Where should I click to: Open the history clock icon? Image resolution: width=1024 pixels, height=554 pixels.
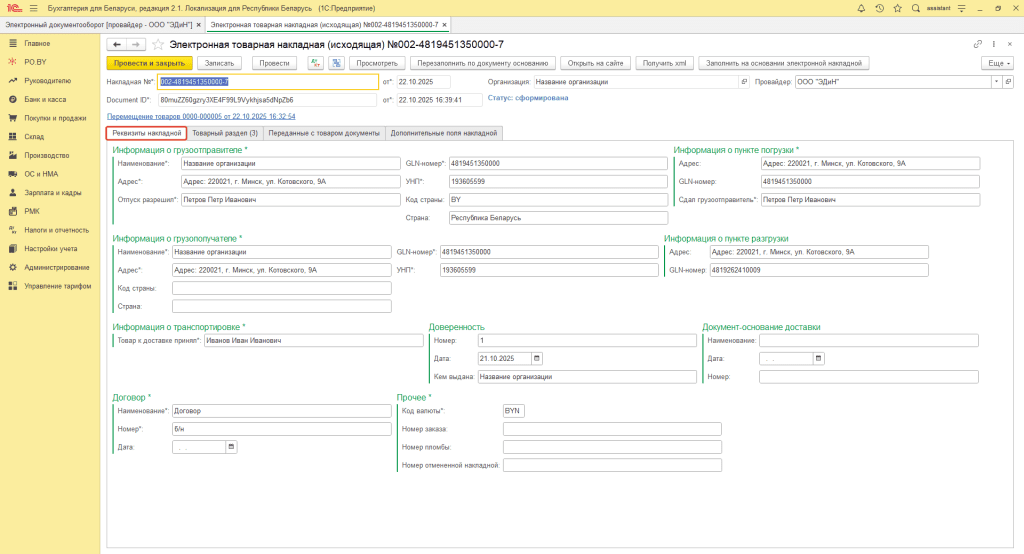pyautogui.click(x=879, y=7)
